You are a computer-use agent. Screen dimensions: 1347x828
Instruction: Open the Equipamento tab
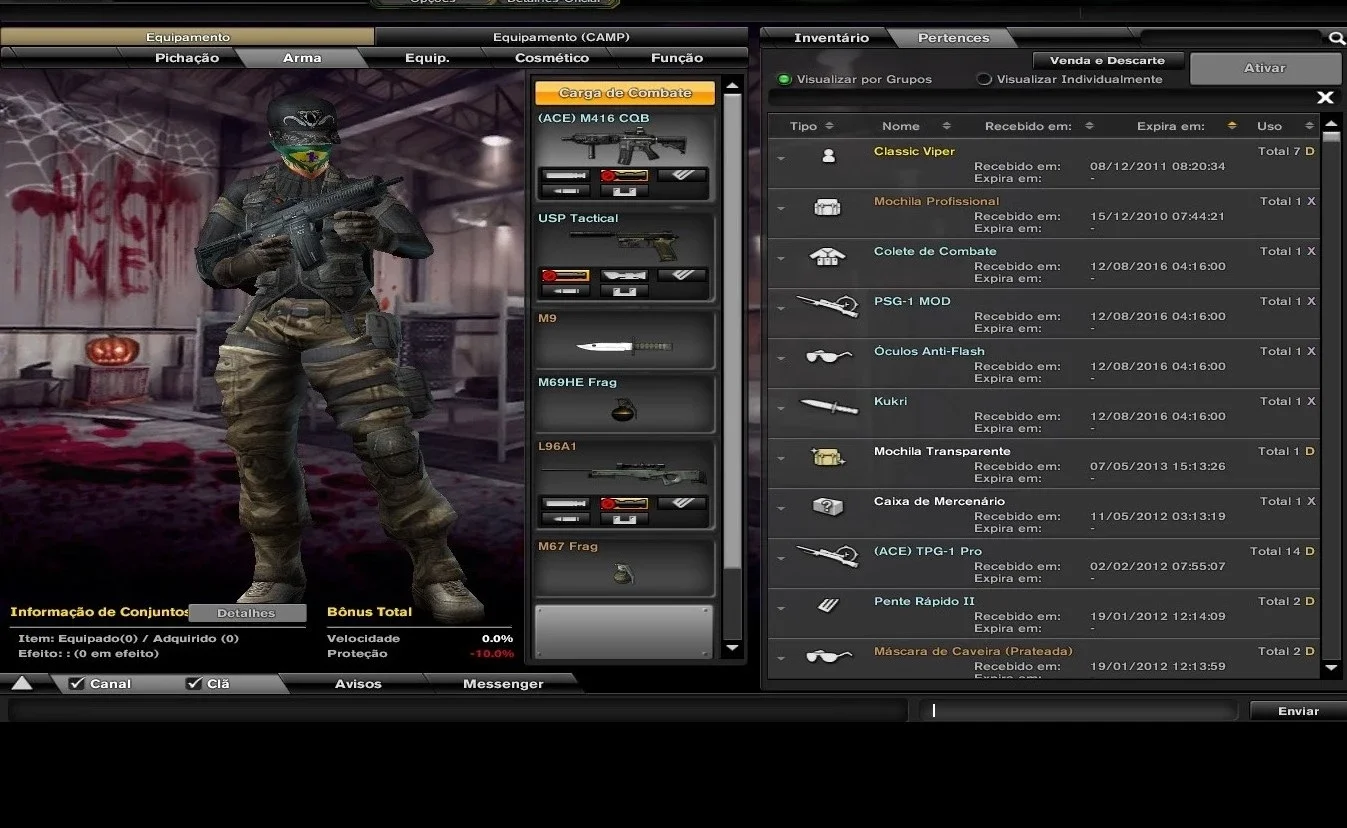click(187, 37)
